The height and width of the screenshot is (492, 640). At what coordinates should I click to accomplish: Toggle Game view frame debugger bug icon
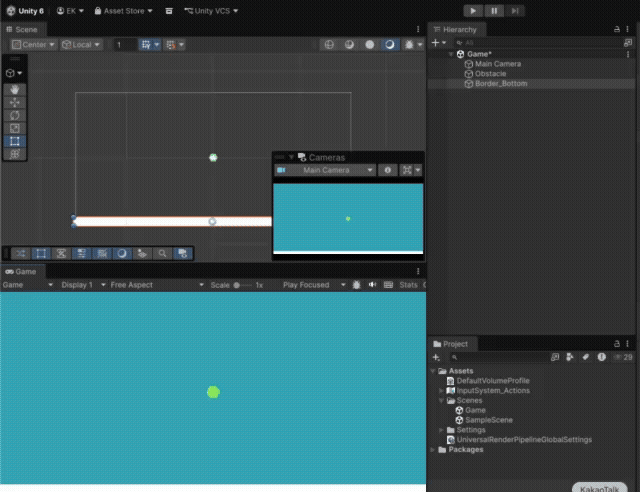[356, 285]
